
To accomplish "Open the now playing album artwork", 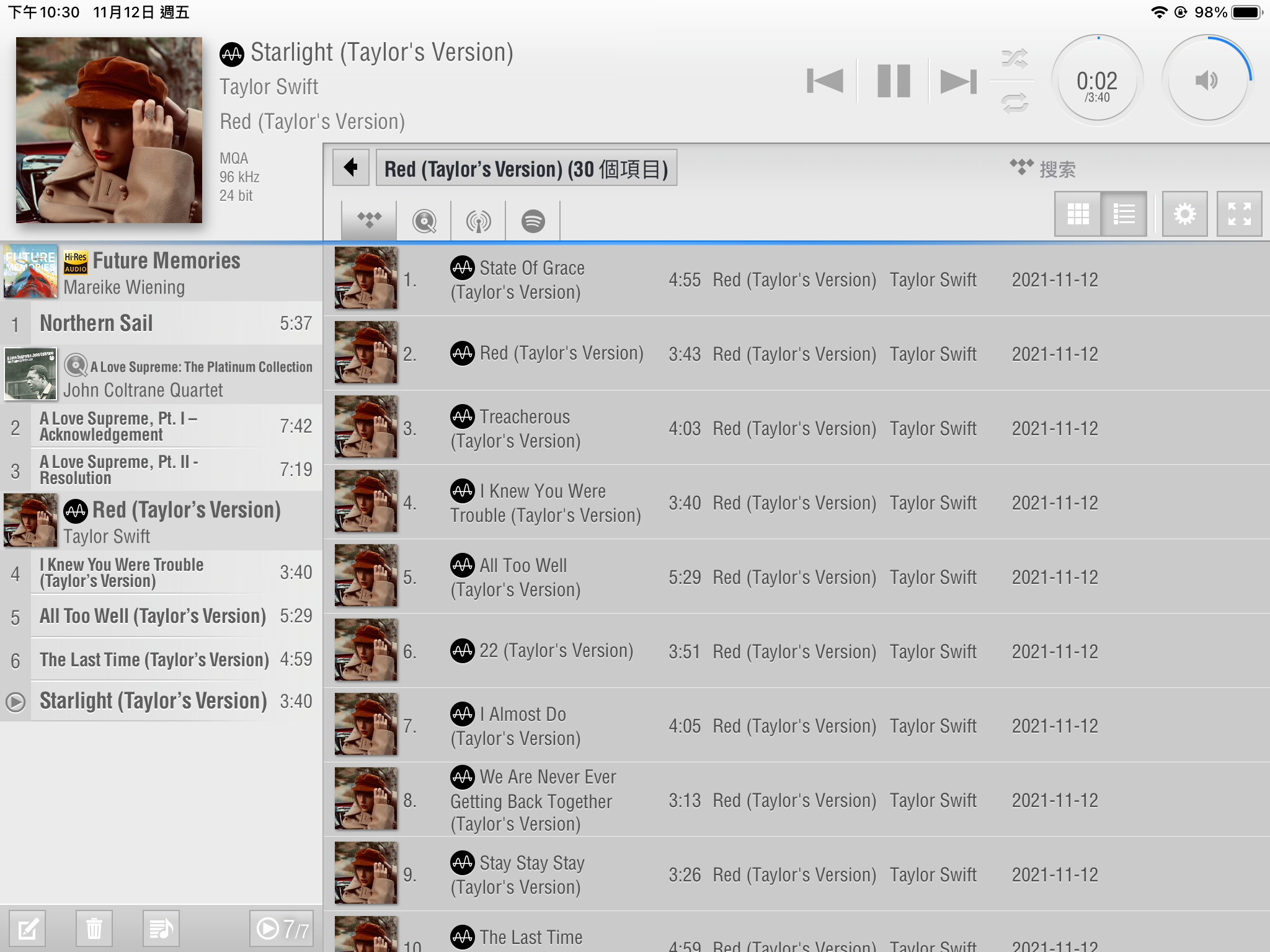I will tap(109, 130).
